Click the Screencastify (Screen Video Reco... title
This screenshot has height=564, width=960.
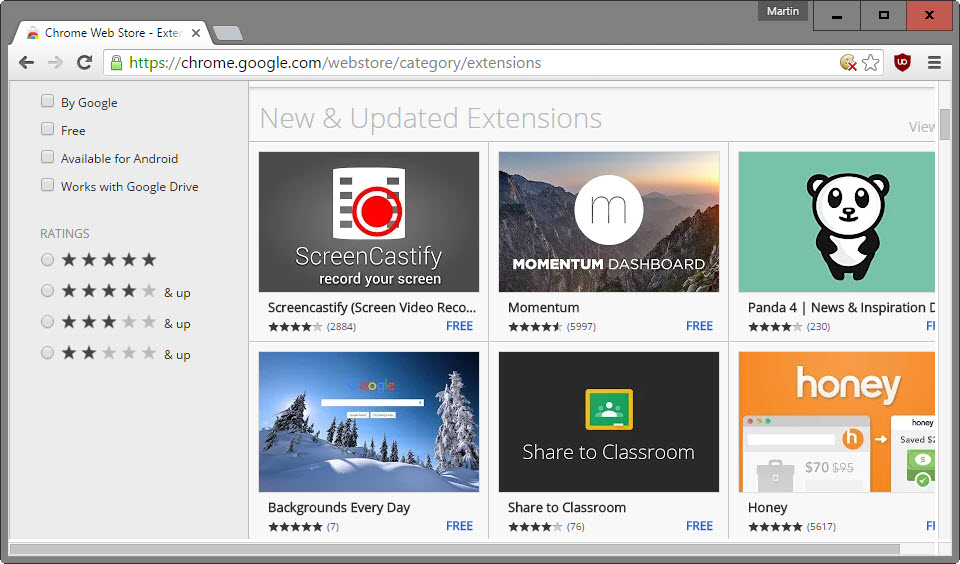(372, 307)
